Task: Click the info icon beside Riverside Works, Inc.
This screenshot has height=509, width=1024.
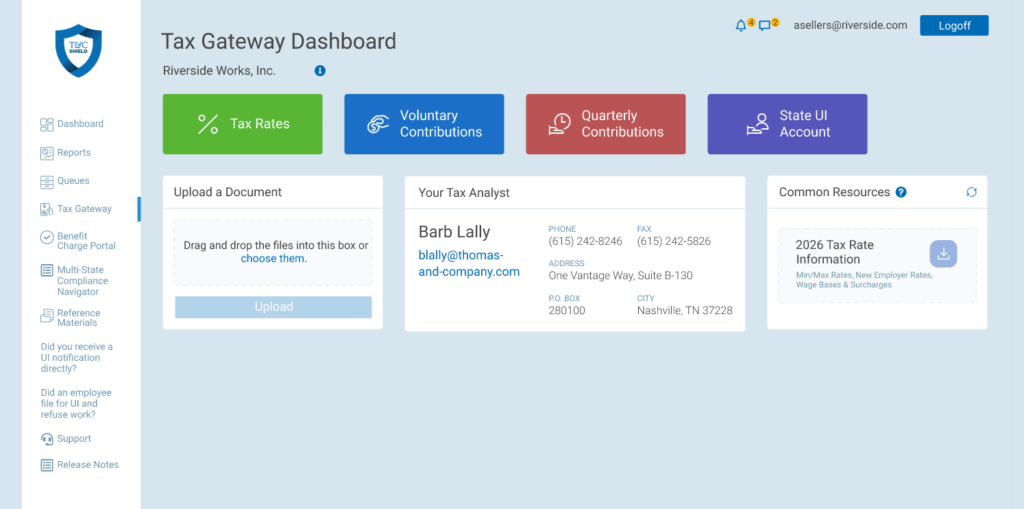Action: 320,71
